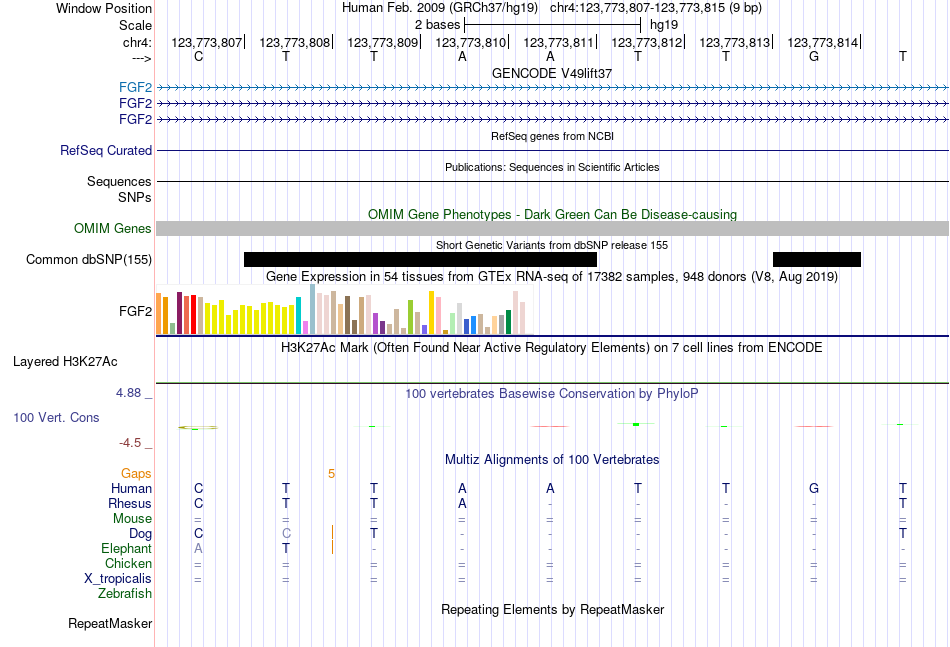The height and width of the screenshot is (647, 950).
Task: Open the OMIM Gene Phenotypes track title
Action: coord(552,214)
